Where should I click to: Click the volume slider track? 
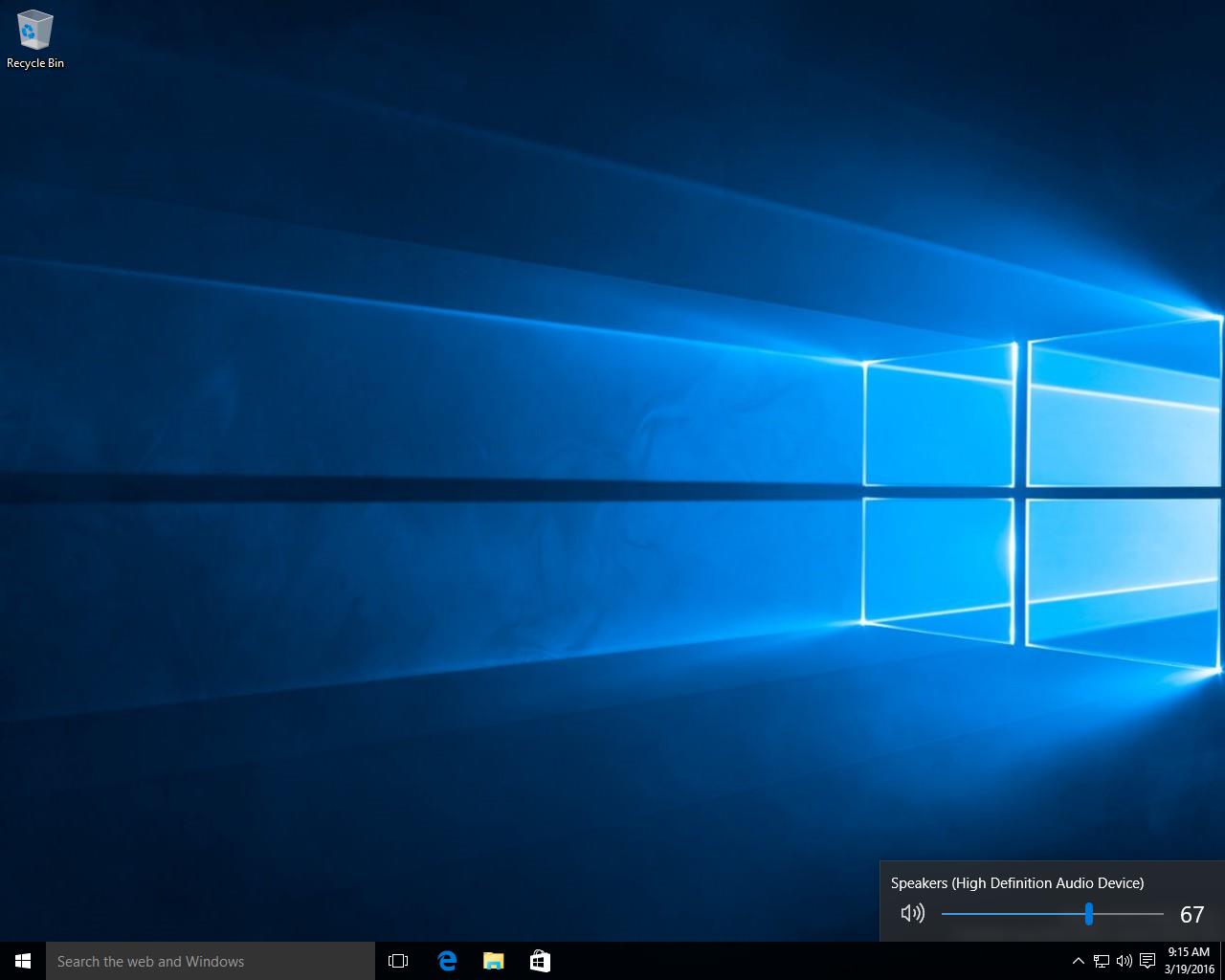[1053, 914]
